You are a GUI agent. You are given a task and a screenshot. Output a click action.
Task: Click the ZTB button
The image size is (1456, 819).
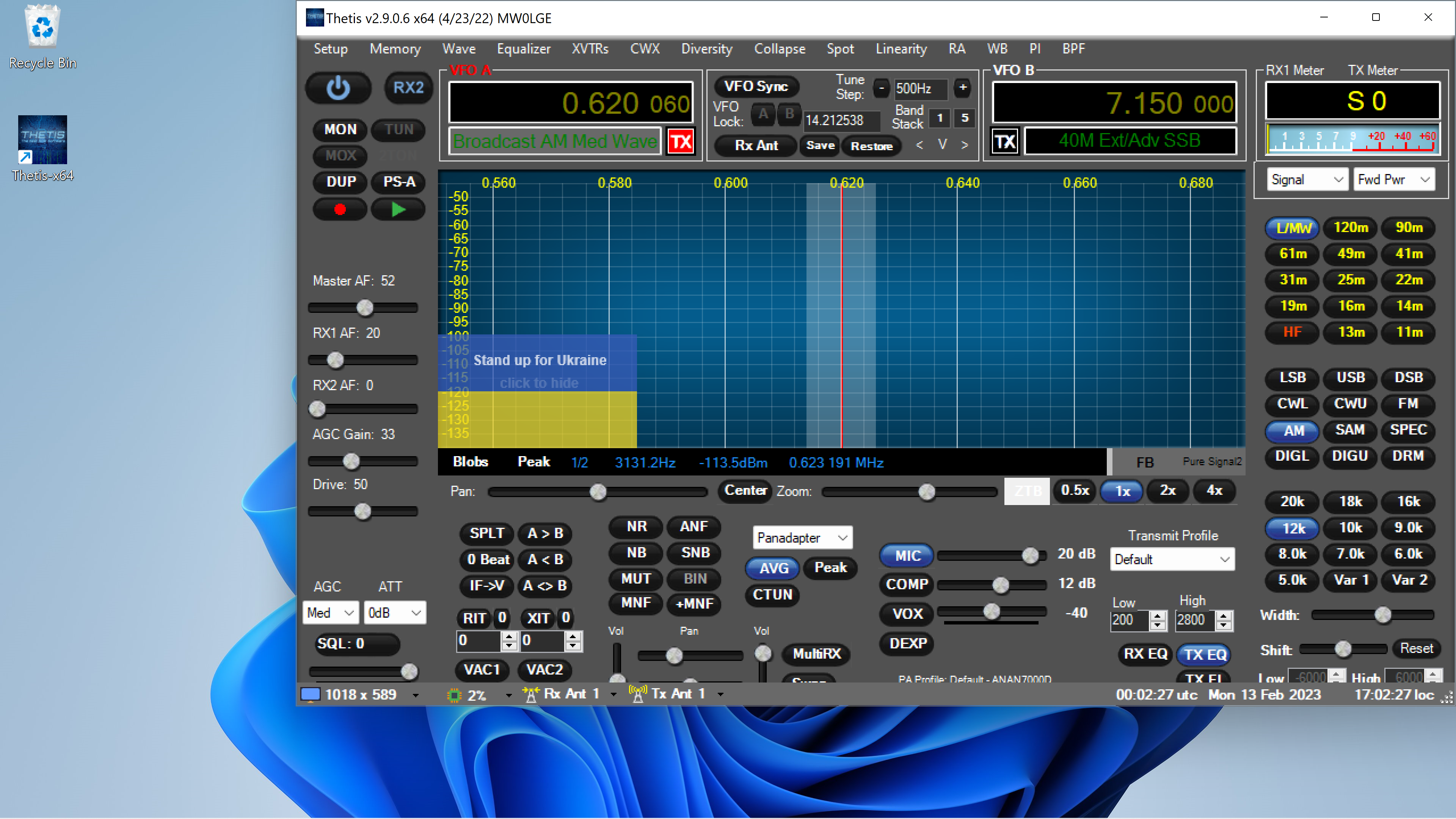pos(1026,491)
